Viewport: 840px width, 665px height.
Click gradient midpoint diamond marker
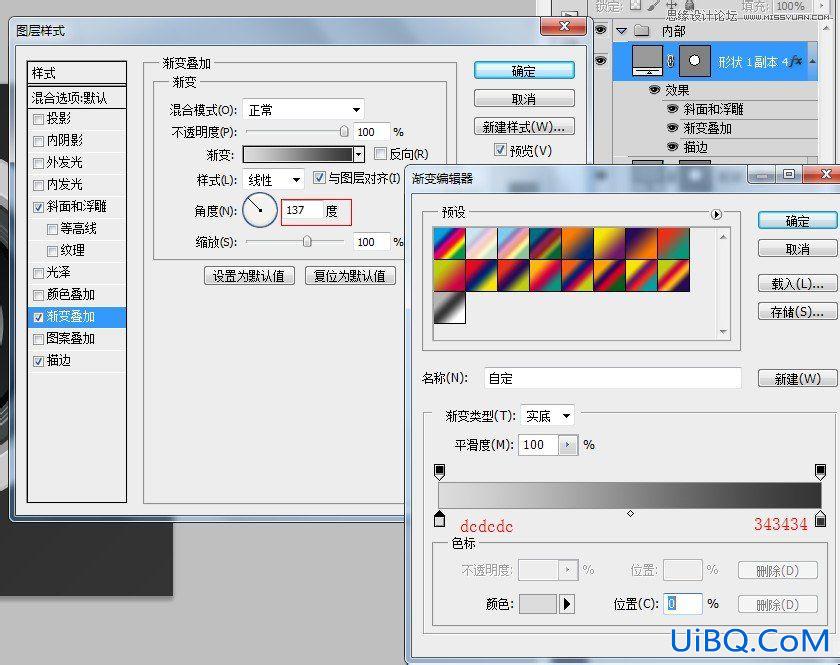tap(631, 513)
